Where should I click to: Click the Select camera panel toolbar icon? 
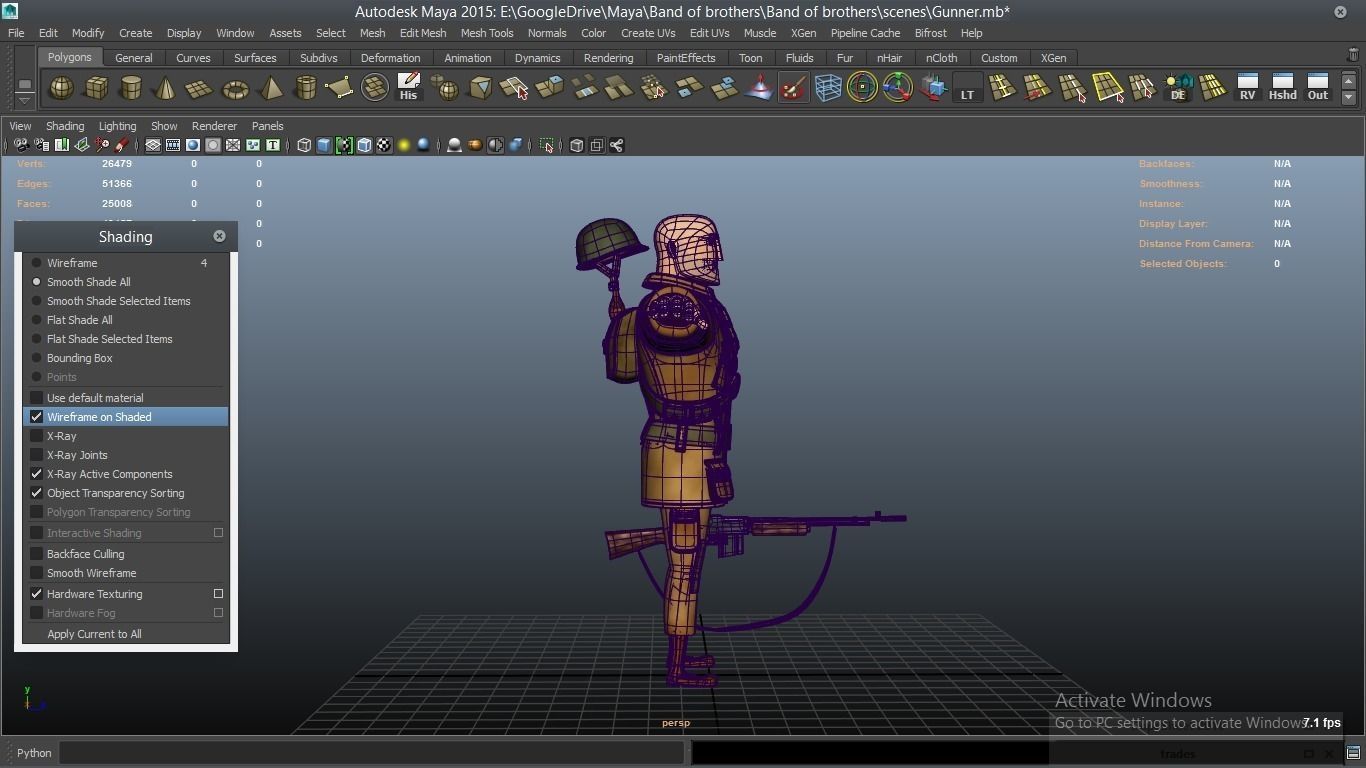click(21, 145)
